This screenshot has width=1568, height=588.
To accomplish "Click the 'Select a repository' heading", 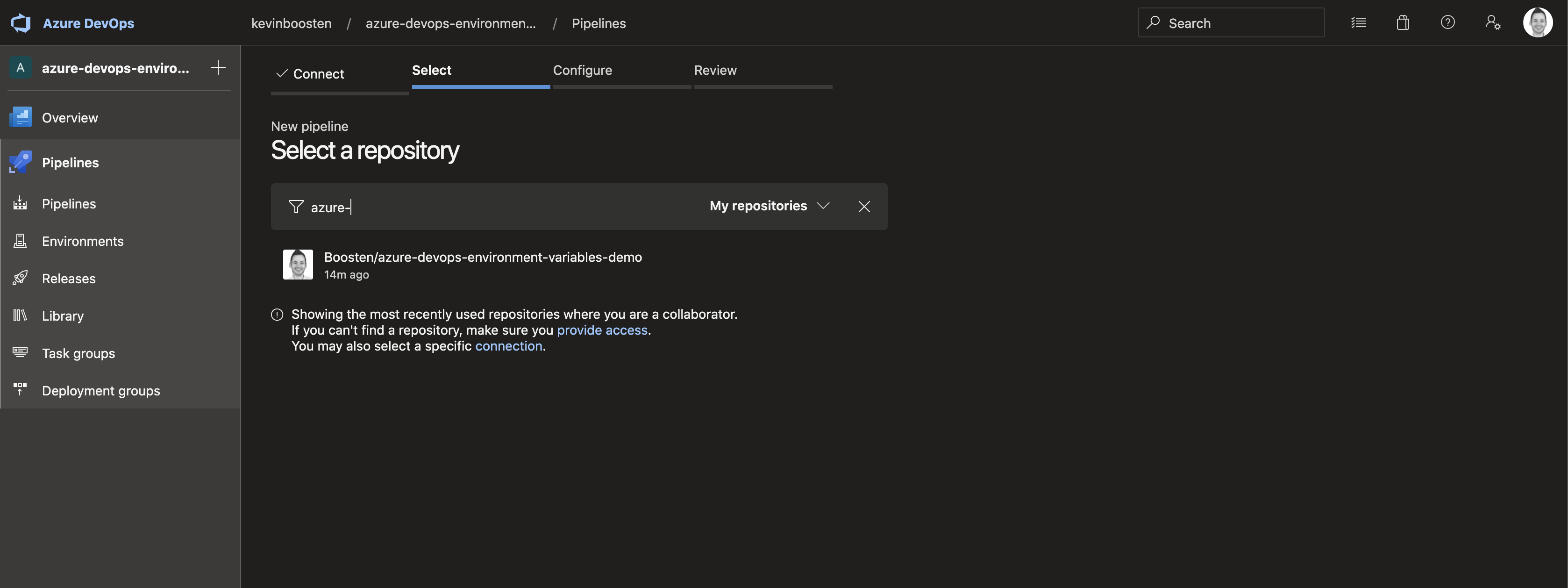I will coord(364,151).
